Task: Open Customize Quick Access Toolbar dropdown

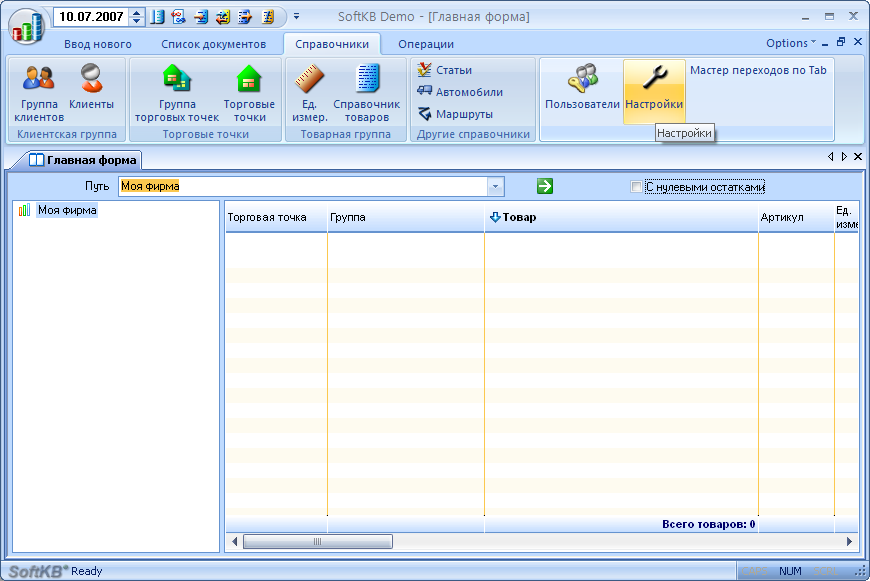Action: (x=296, y=17)
